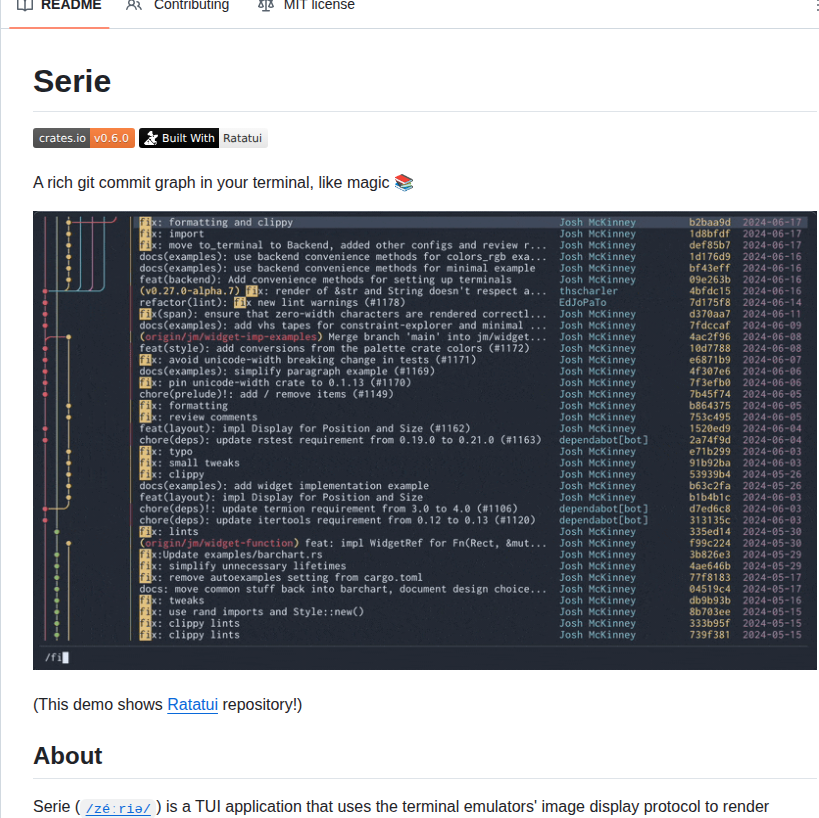Click the Serie heading
This screenshot has height=818, width=819.
point(72,81)
